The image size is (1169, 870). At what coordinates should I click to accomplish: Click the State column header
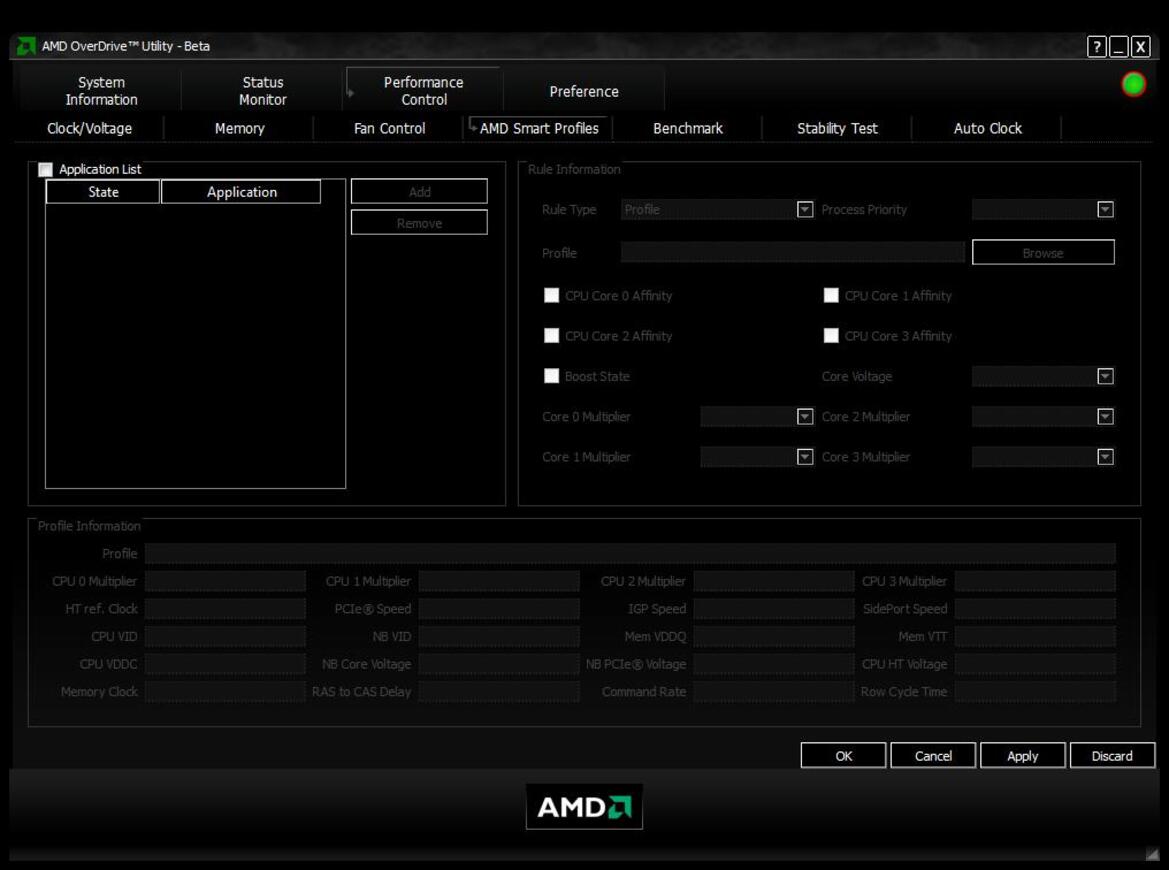pos(103,192)
